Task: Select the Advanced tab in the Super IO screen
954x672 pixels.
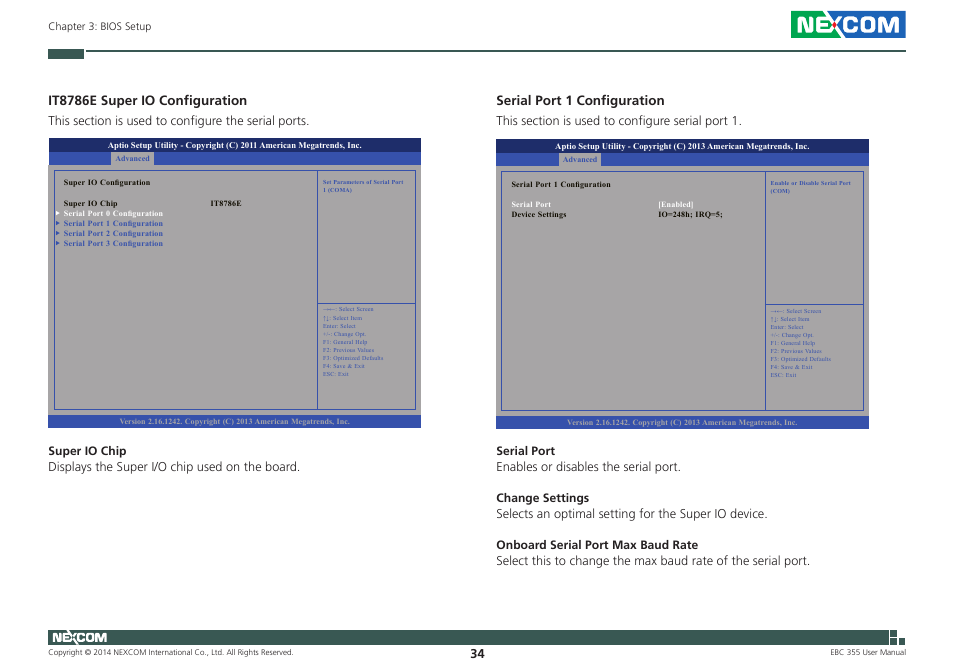Action: (x=132, y=159)
